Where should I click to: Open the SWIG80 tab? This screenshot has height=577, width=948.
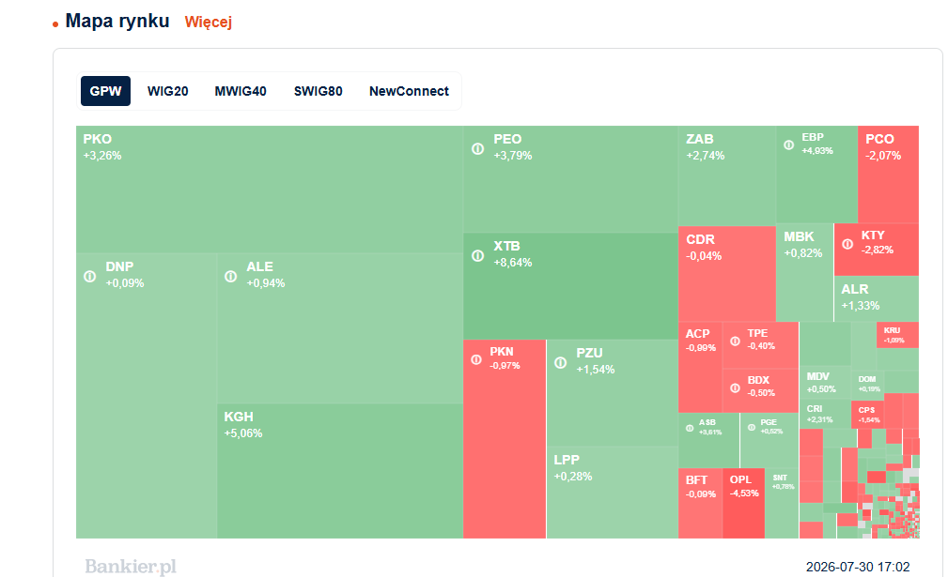(x=318, y=91)
